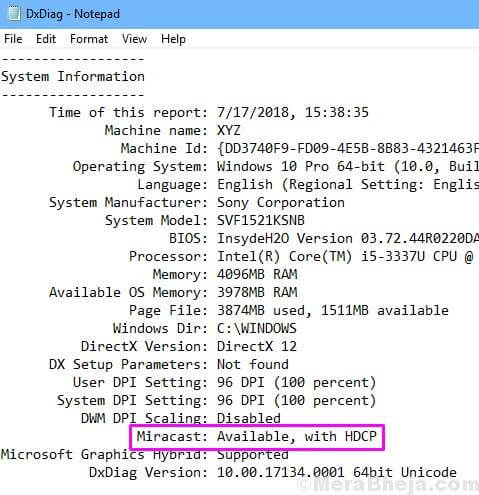479x495 pixels.
Task: Click the Notepad icon in title bar
Action: click(x=14, y=14)
